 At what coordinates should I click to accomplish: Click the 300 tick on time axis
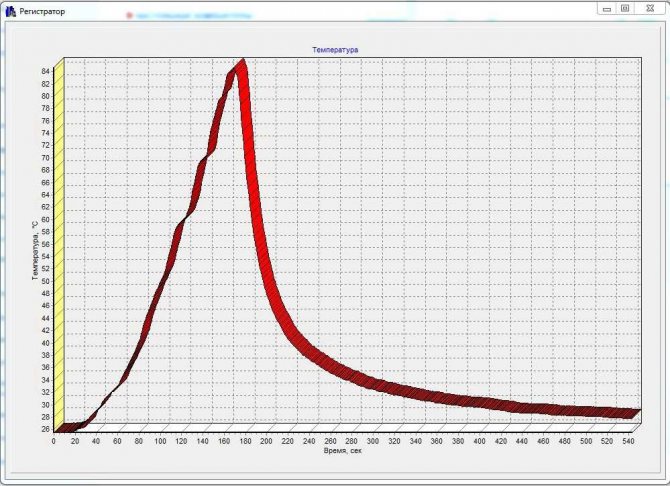pyautogui.click(x=372, y=440)
